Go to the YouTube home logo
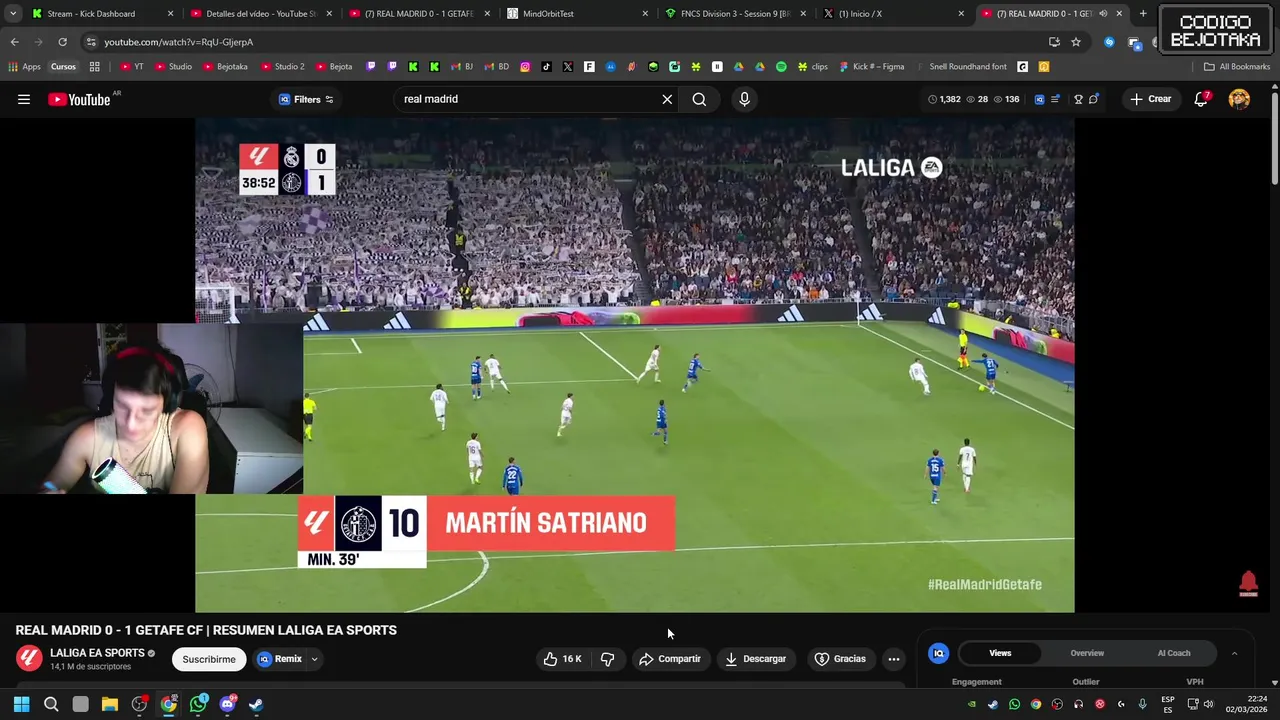This screenshot has width=1280, height=720. click(x=79, y=99)
